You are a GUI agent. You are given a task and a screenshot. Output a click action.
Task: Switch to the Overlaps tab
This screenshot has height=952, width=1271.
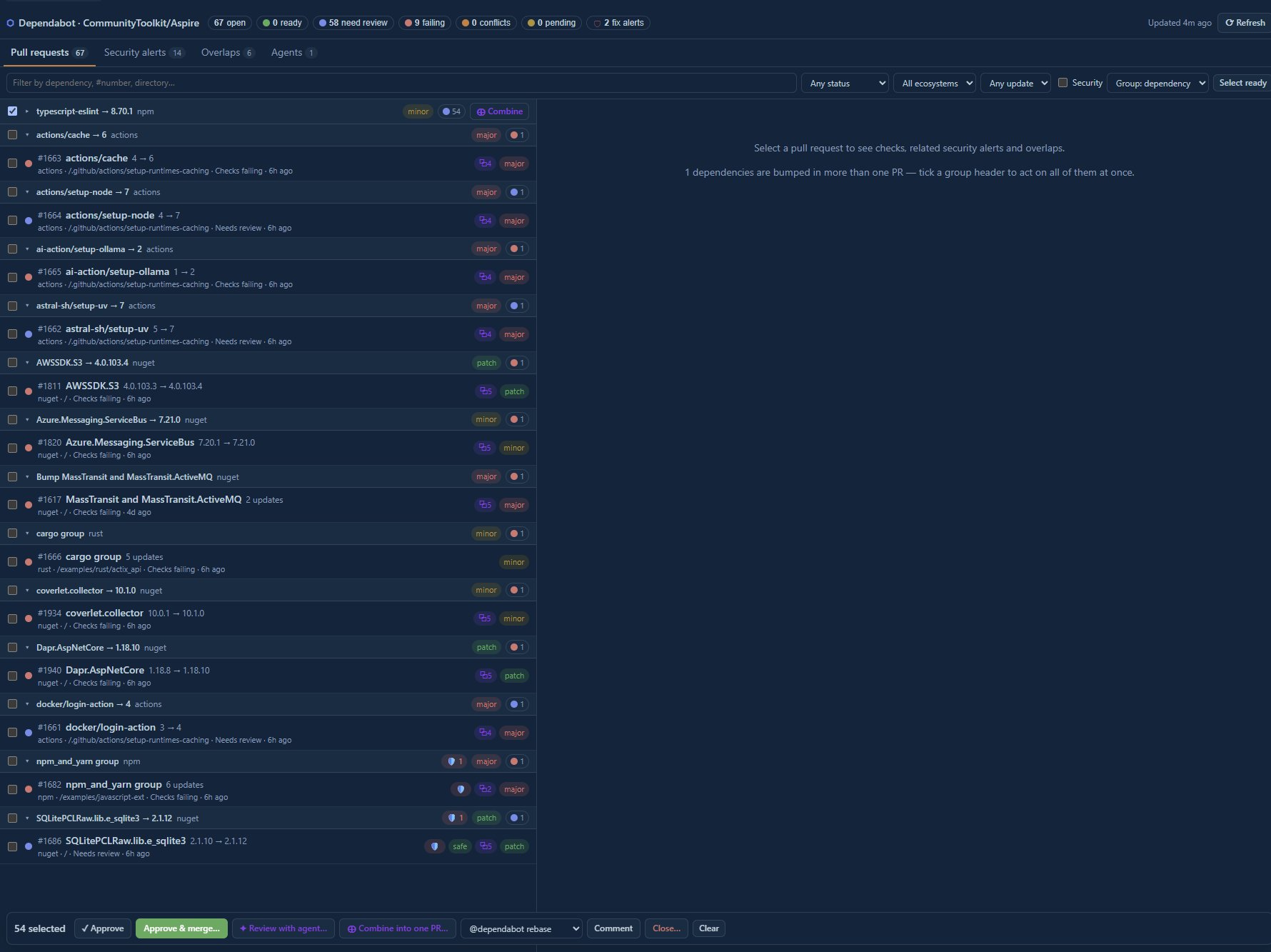click(x=227, y=53)
